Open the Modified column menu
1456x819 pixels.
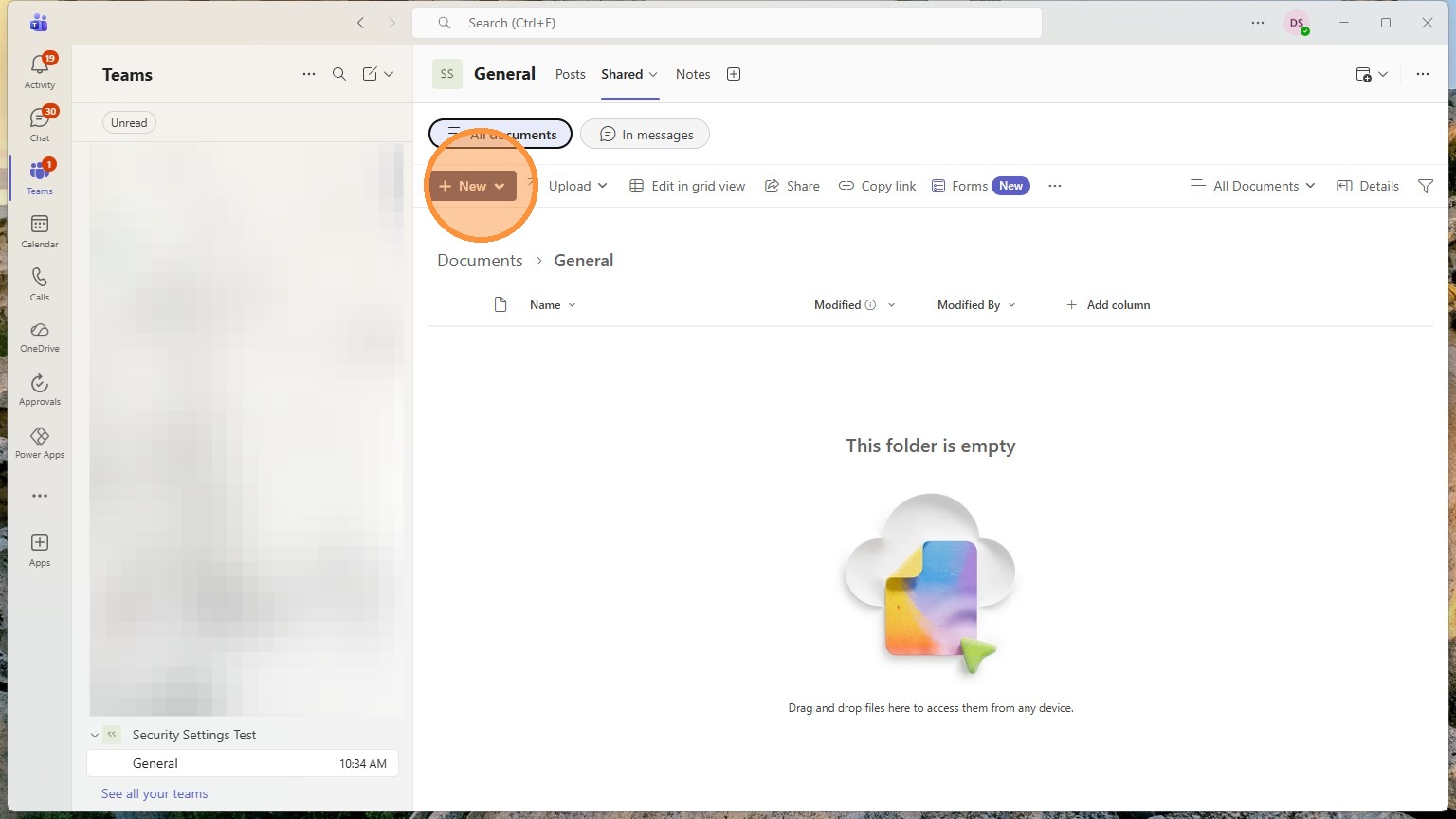(891, 305)
